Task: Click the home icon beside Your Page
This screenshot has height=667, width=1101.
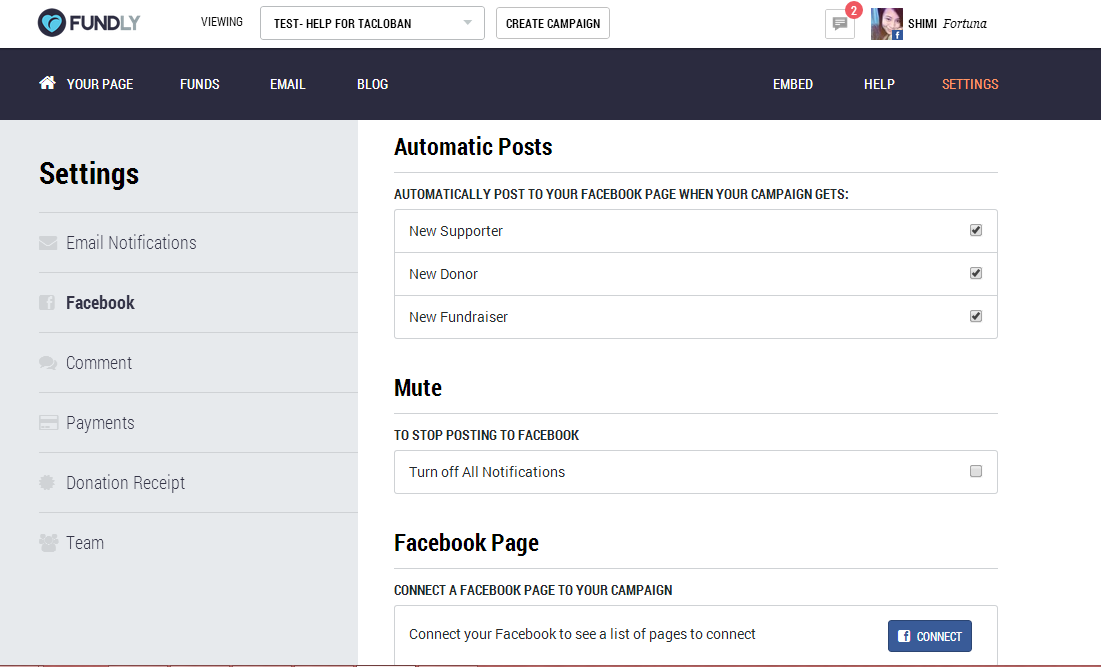Action: point(47,83)
